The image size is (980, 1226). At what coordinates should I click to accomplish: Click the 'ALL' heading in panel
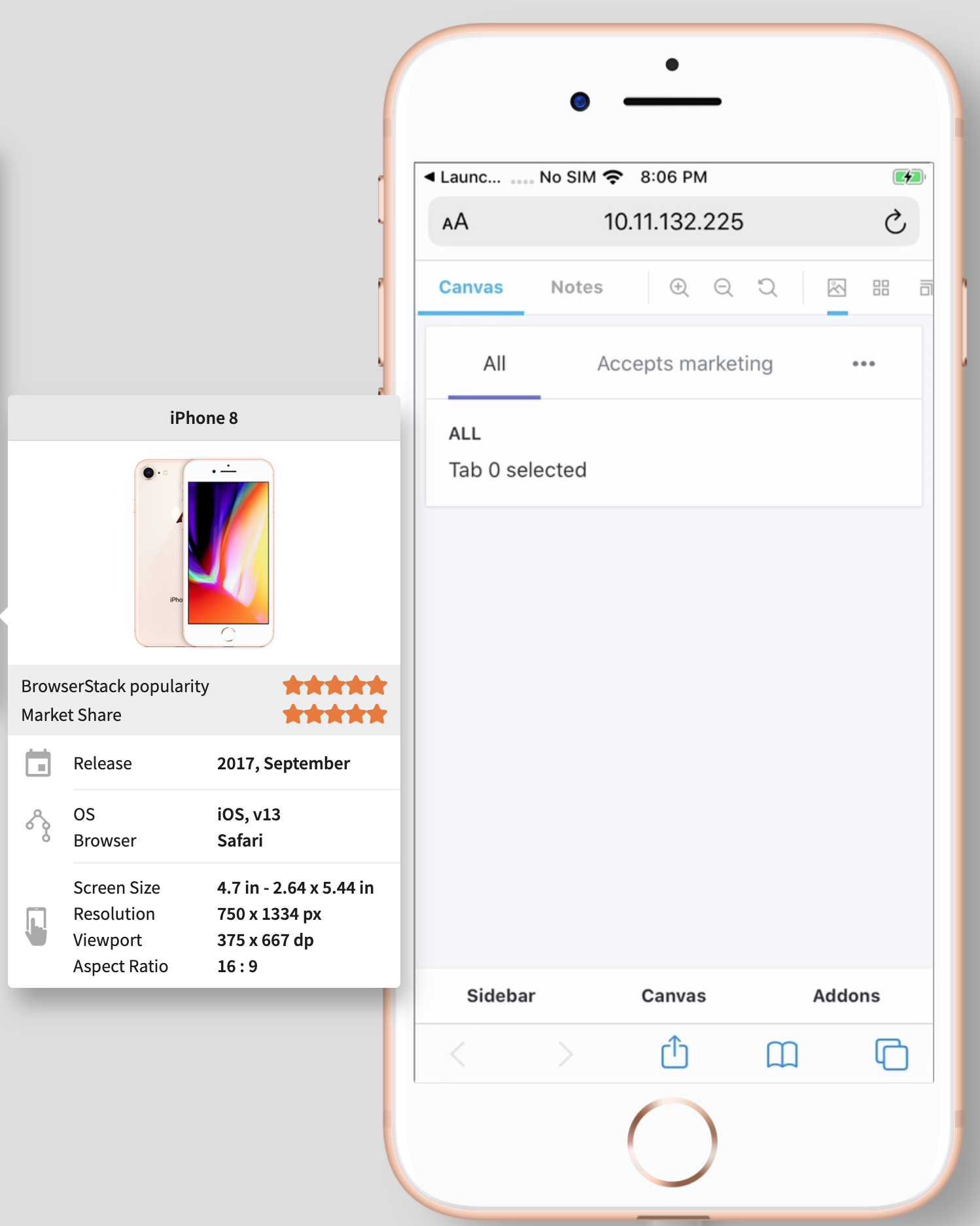[464, 434]
